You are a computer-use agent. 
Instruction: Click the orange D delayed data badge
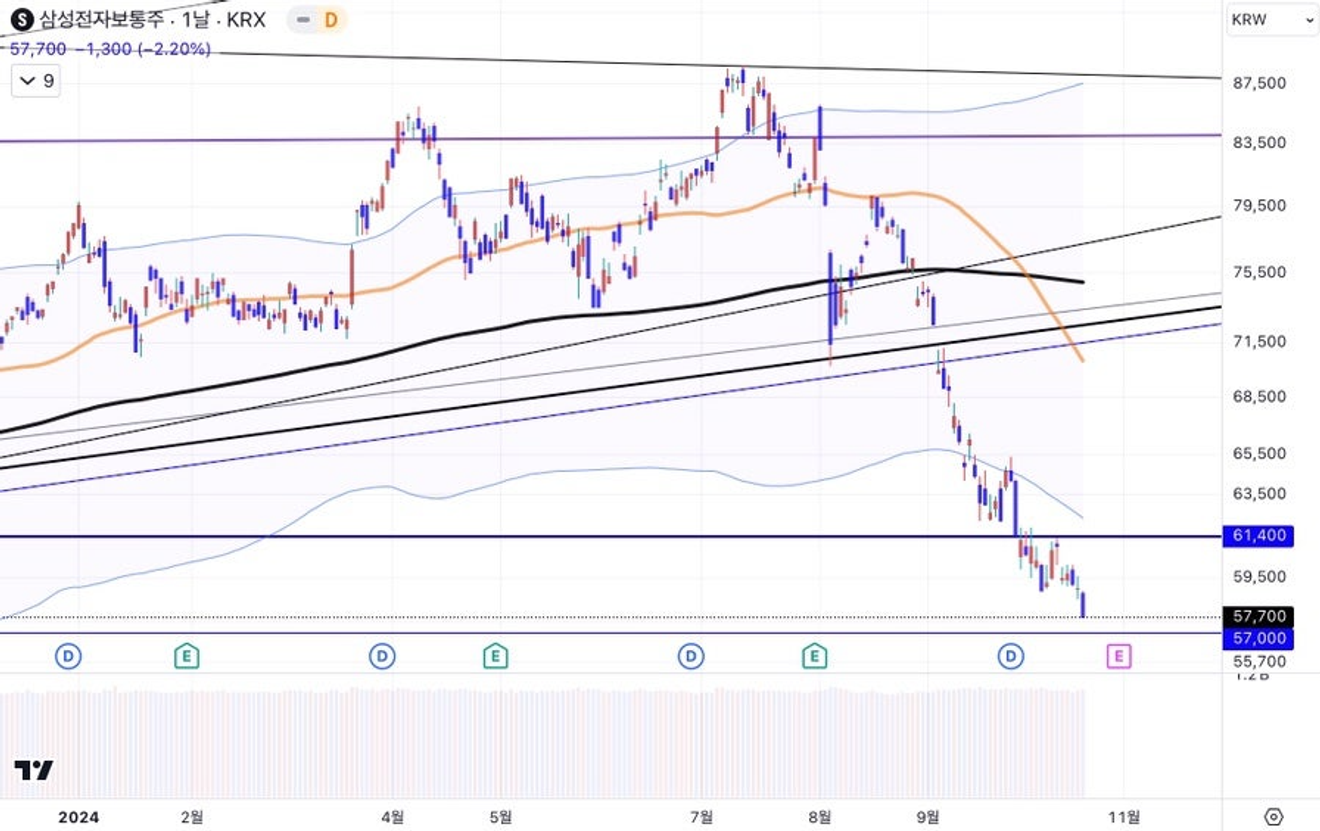point(330,19)
